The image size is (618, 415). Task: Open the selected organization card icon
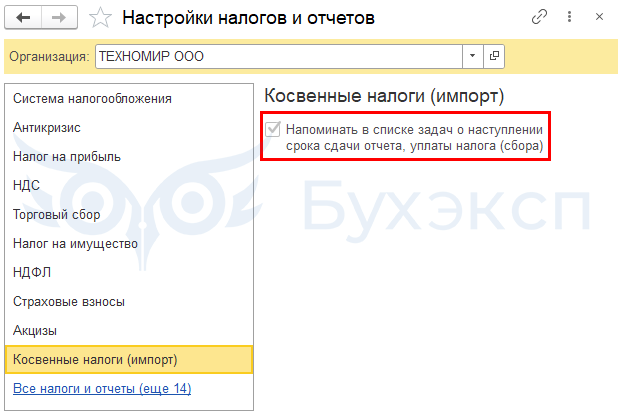coord(494,56)
